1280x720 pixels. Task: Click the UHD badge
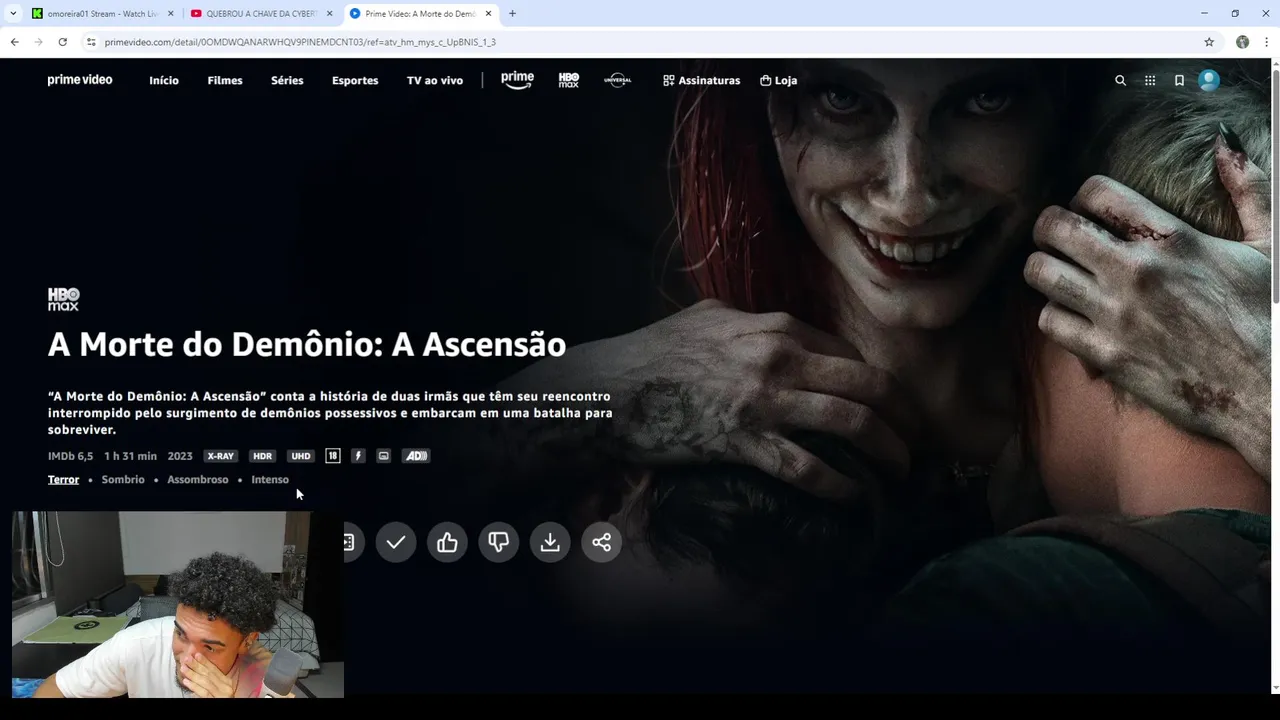[x=300, y=456]
